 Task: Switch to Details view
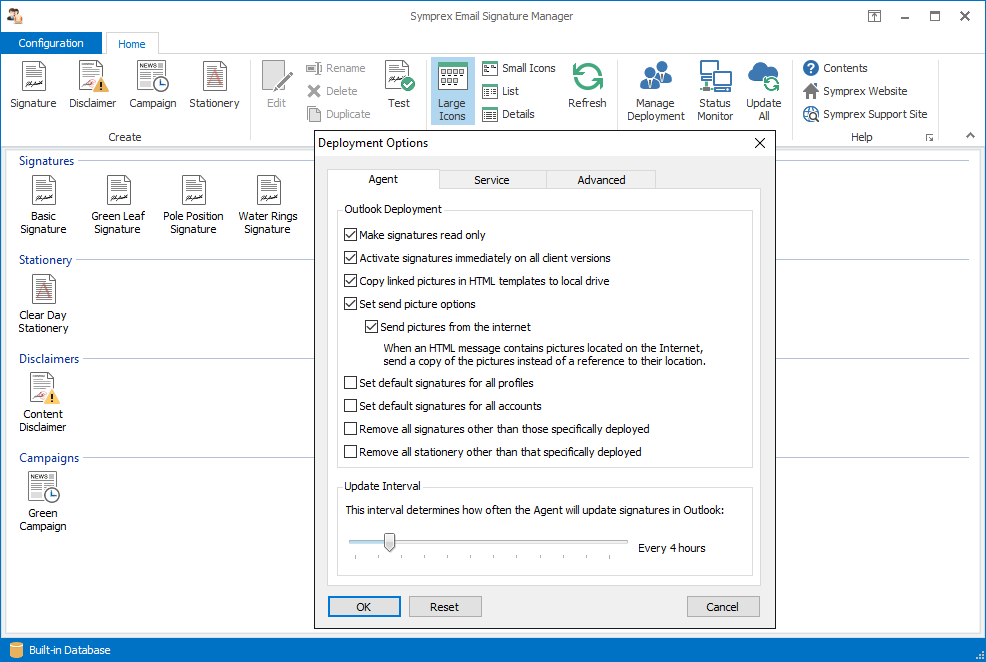(x=508, y=114)
